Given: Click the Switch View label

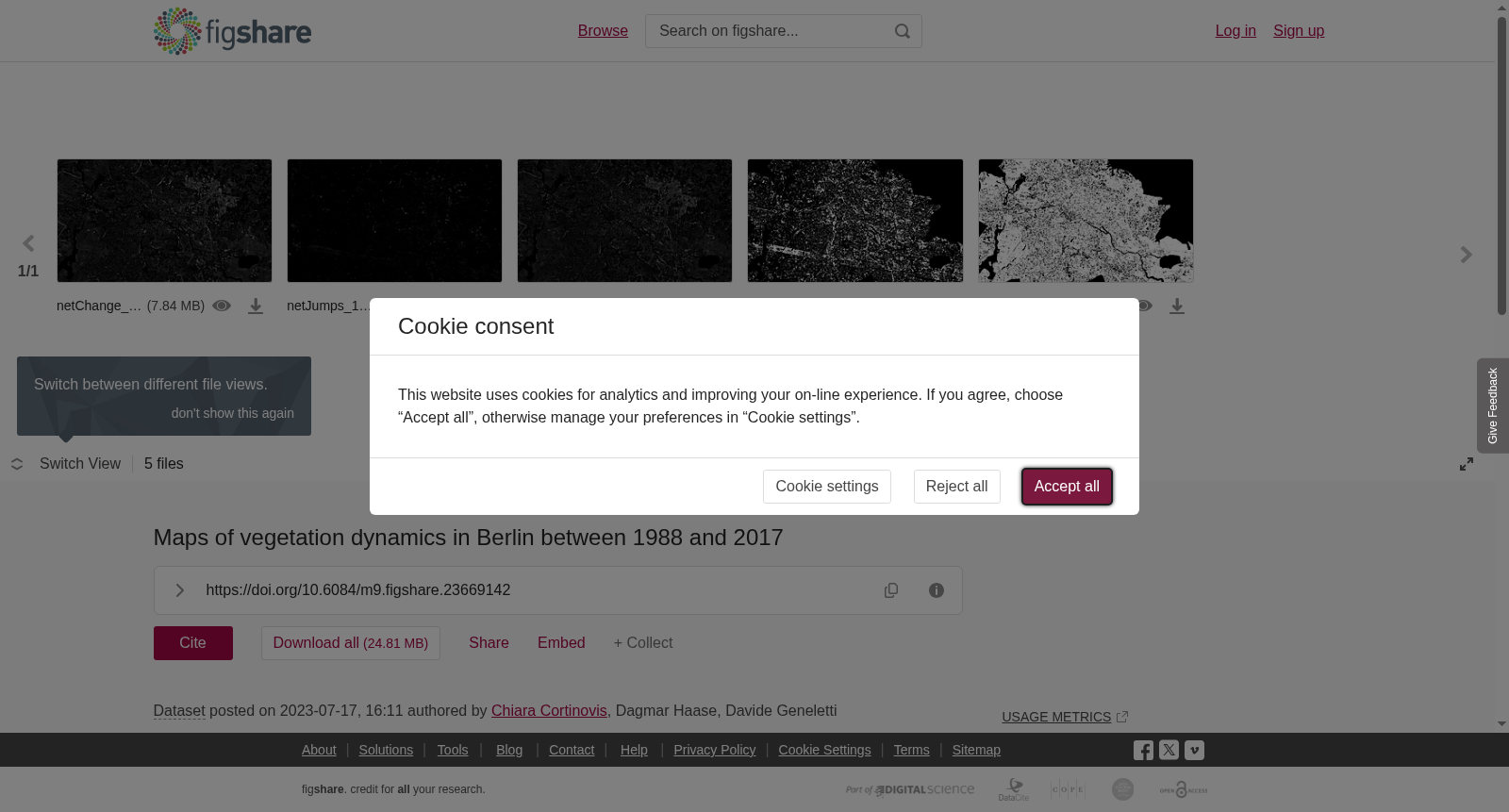Looking at the screenshot, I should click(x=80, y=464).
